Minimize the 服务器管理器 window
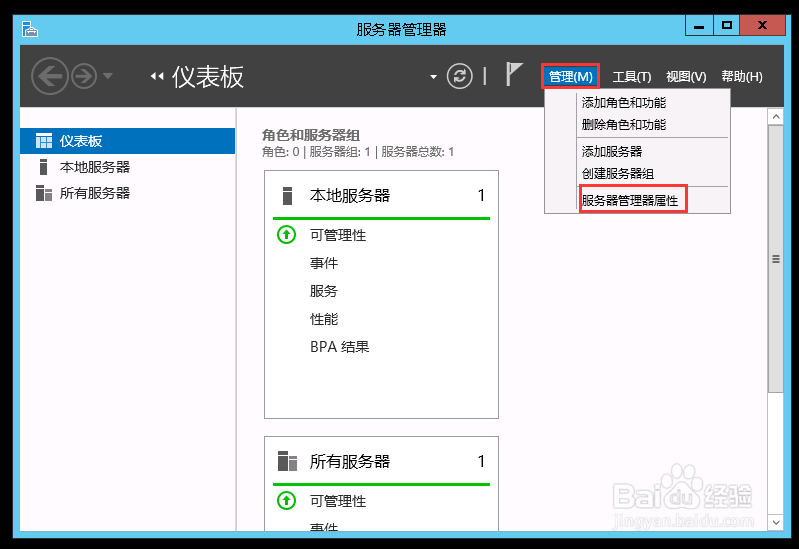The width and height of the screenshot is (799, 549). (x=699, y=25)
